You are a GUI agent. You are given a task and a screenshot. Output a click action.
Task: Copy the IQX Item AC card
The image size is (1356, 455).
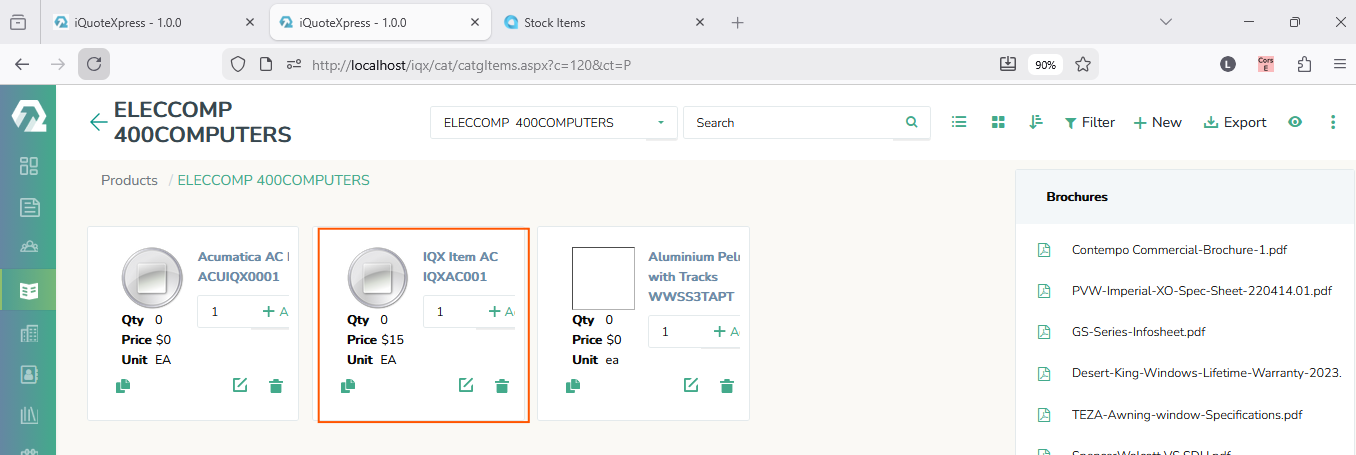pos(348,386)
